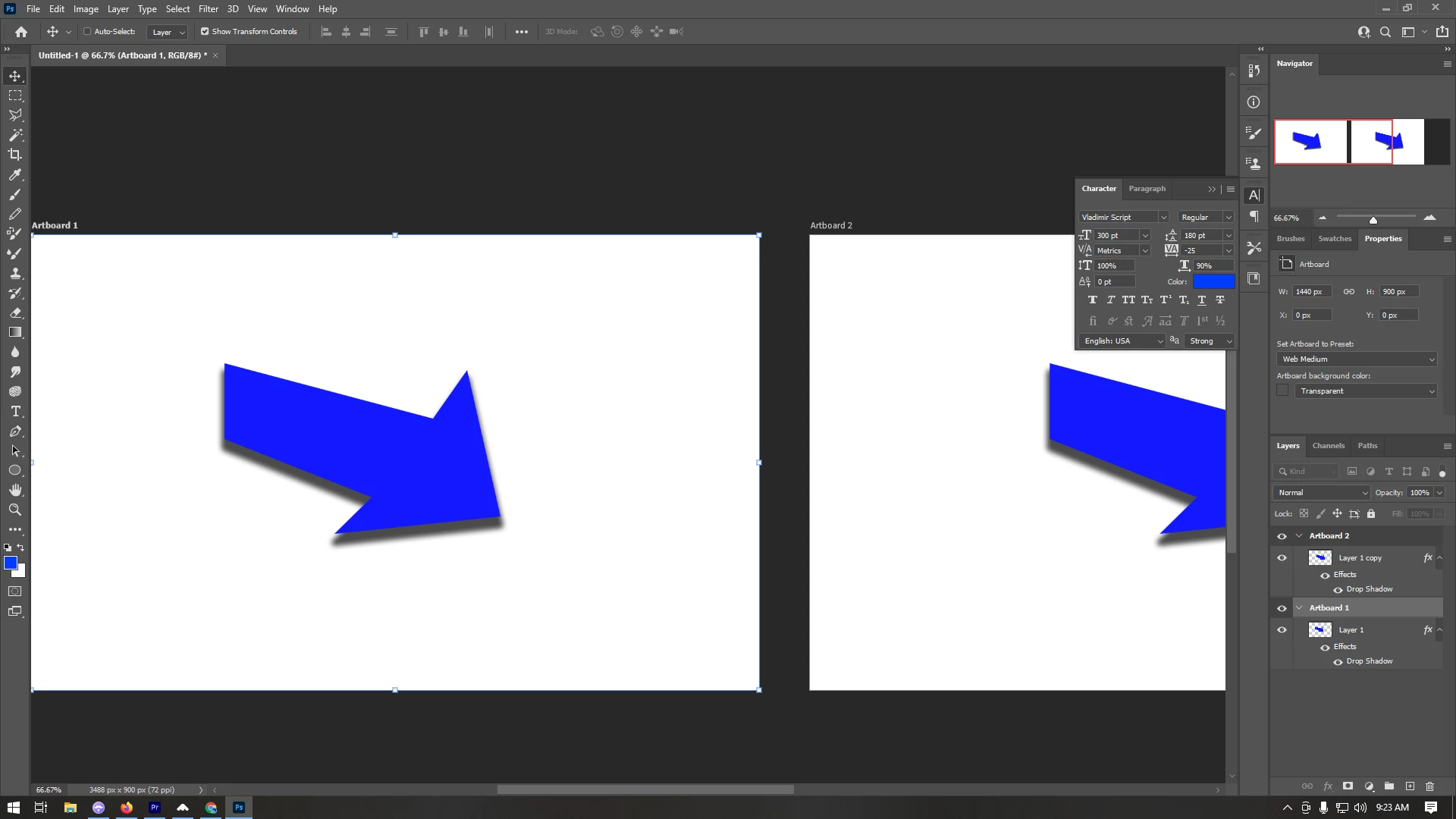The image size is (1456, 819).
Task: Select the Zoom tool
Action: [15, 510]
